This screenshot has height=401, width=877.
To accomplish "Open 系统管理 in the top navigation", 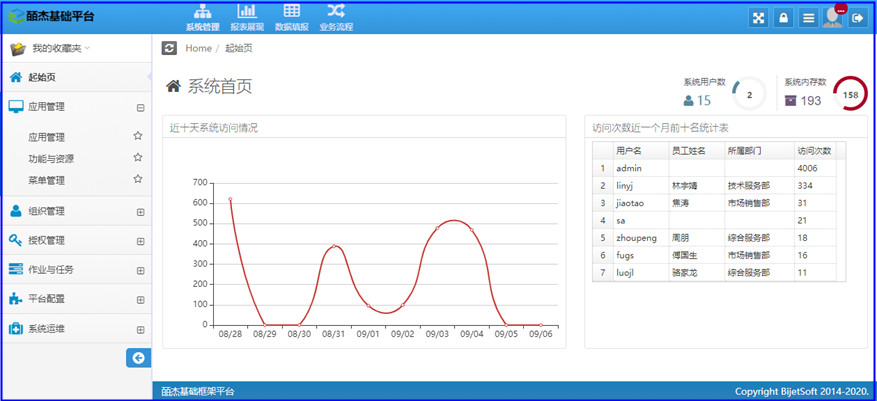I will [202, 17].
